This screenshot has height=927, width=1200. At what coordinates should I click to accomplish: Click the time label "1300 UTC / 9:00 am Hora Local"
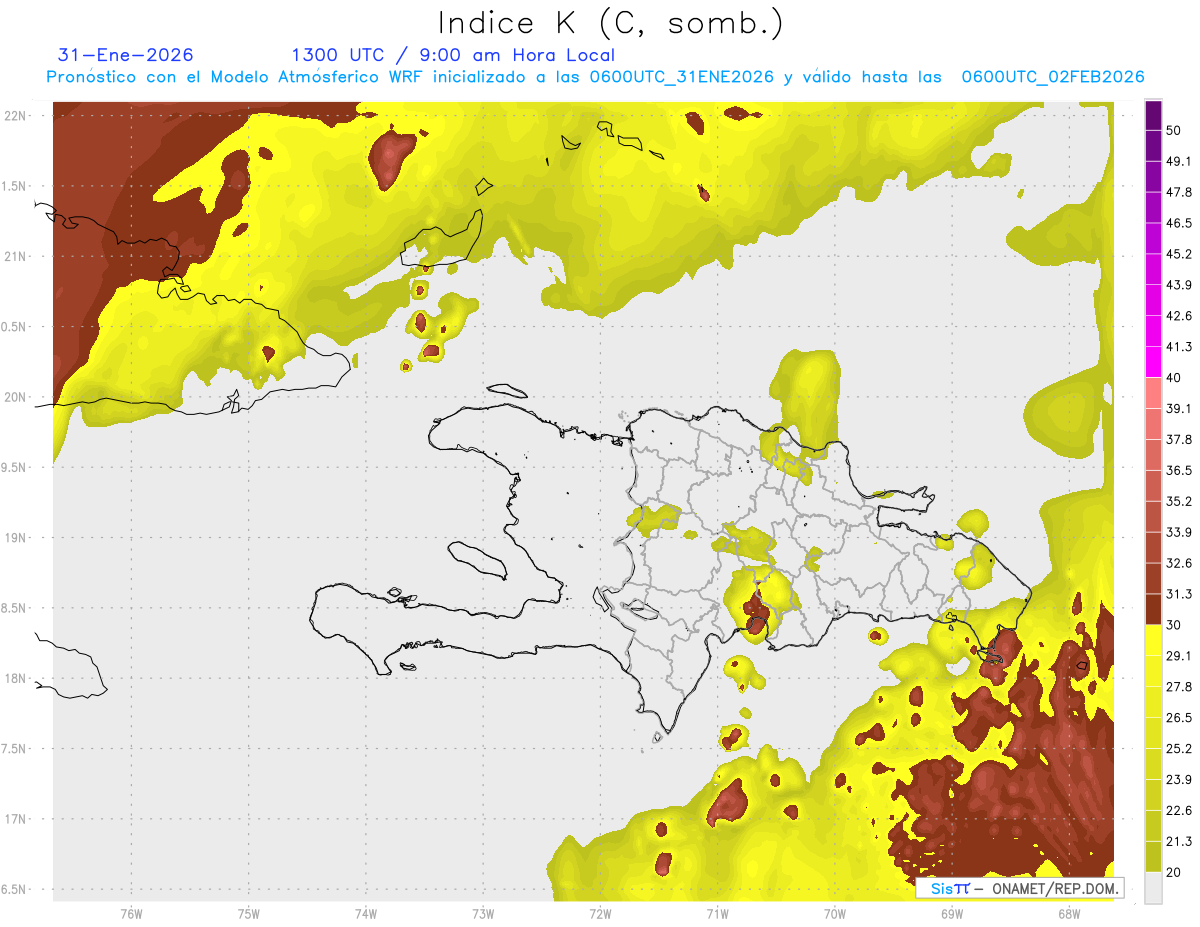pyautogui.click(x=453, y=55)
